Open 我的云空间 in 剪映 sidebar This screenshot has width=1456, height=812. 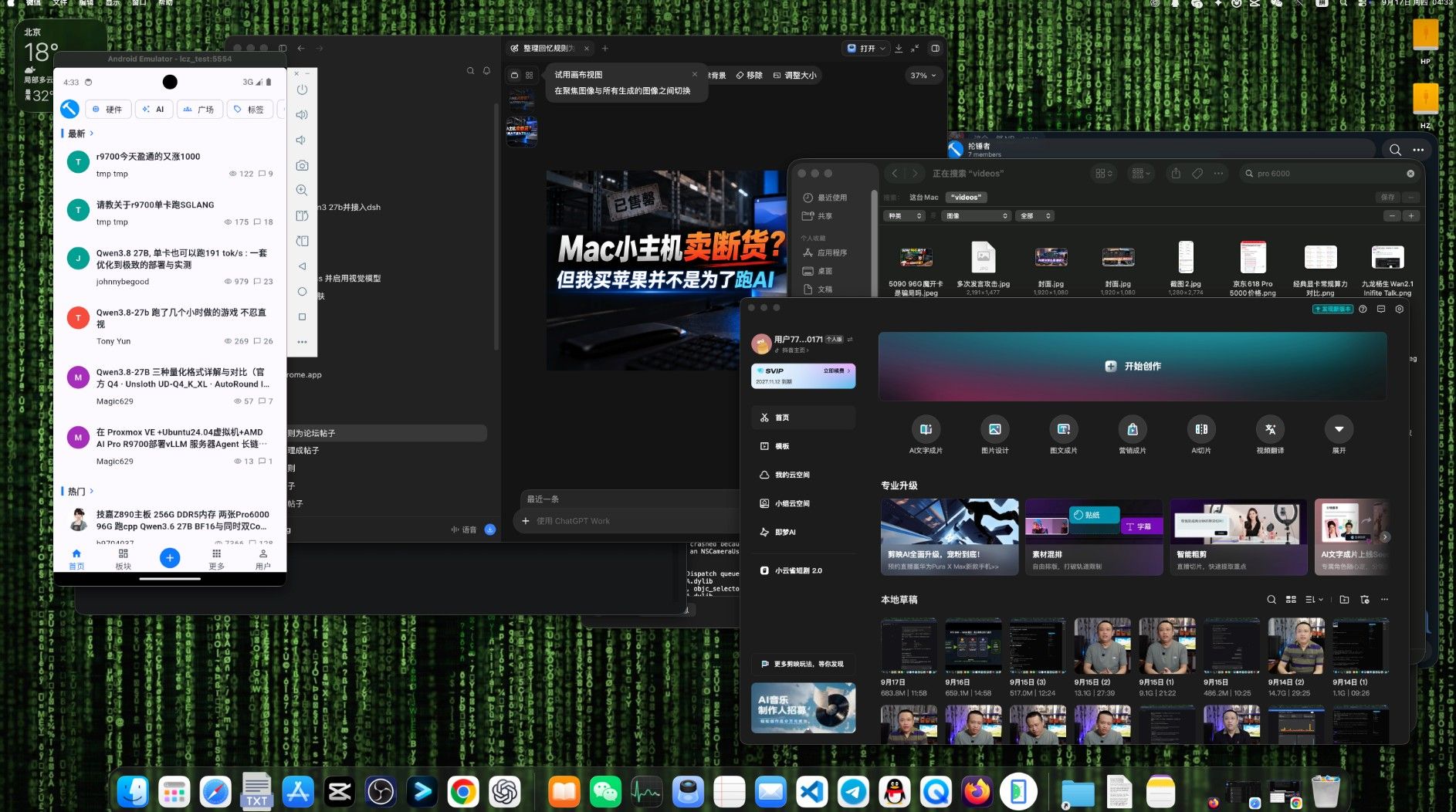coord(803,475)
